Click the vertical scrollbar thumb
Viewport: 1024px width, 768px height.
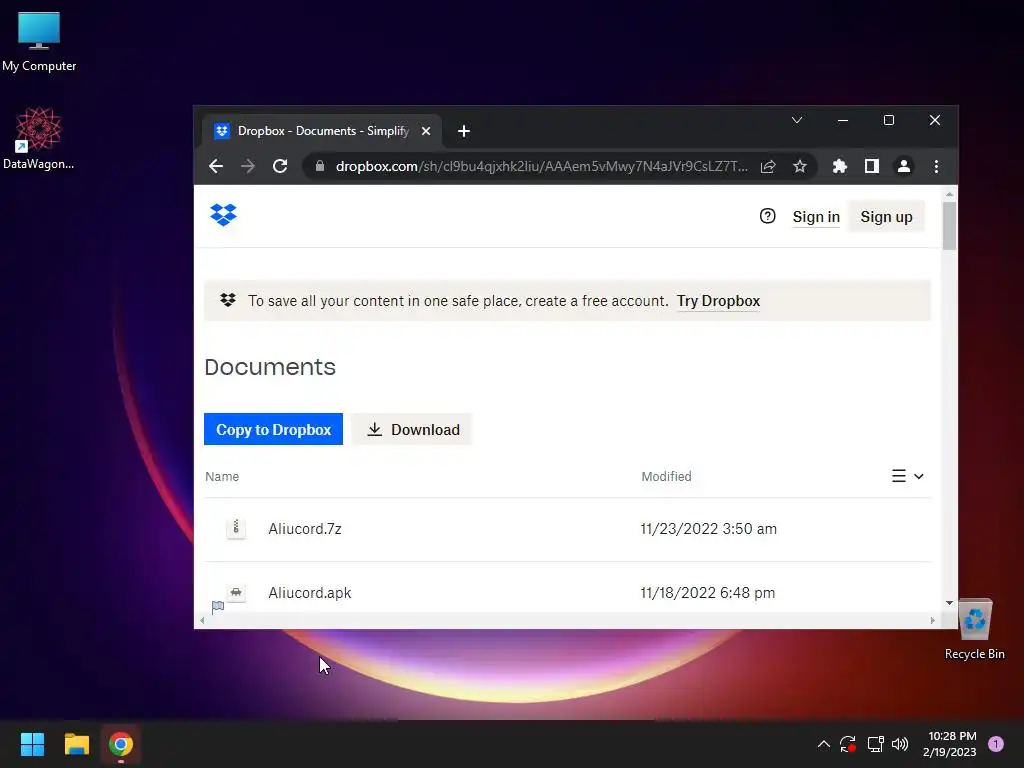point(950,225)
